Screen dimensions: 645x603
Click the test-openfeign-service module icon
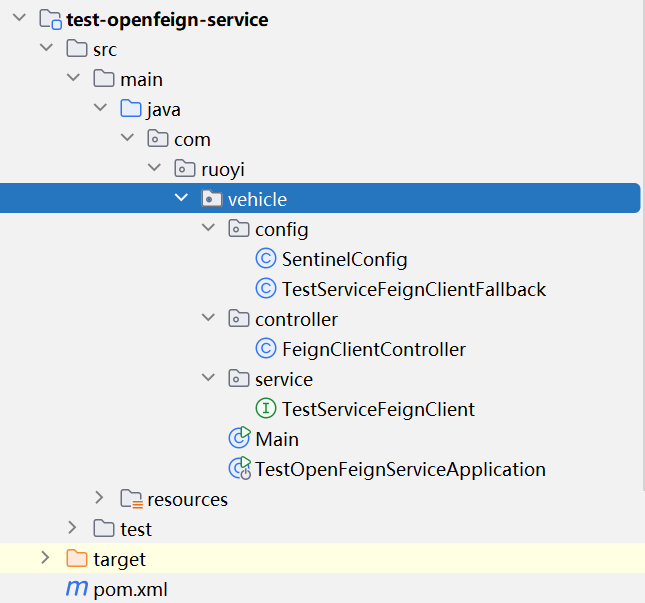pos(50,19)
